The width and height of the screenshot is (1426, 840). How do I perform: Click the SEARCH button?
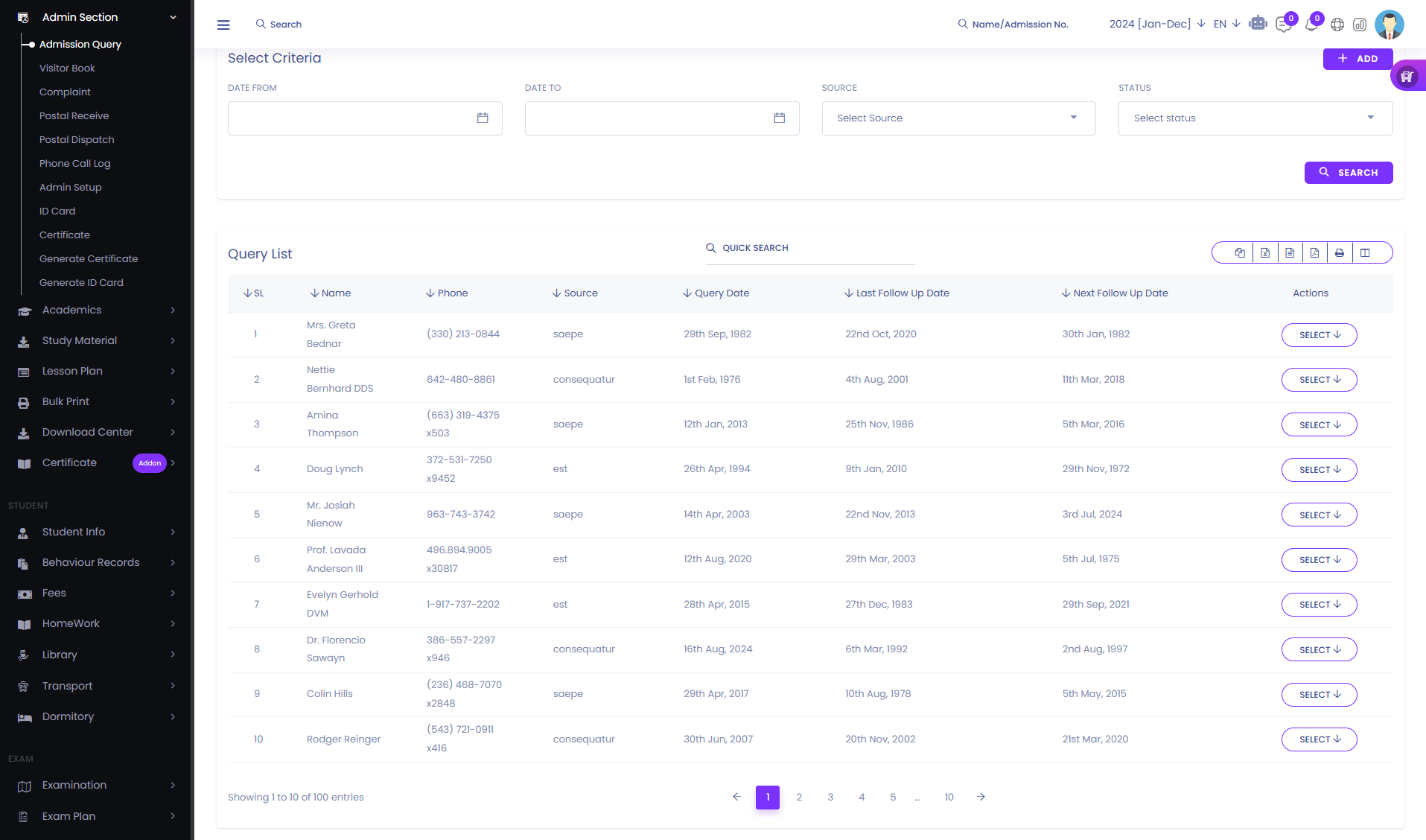coord(1348,172)
